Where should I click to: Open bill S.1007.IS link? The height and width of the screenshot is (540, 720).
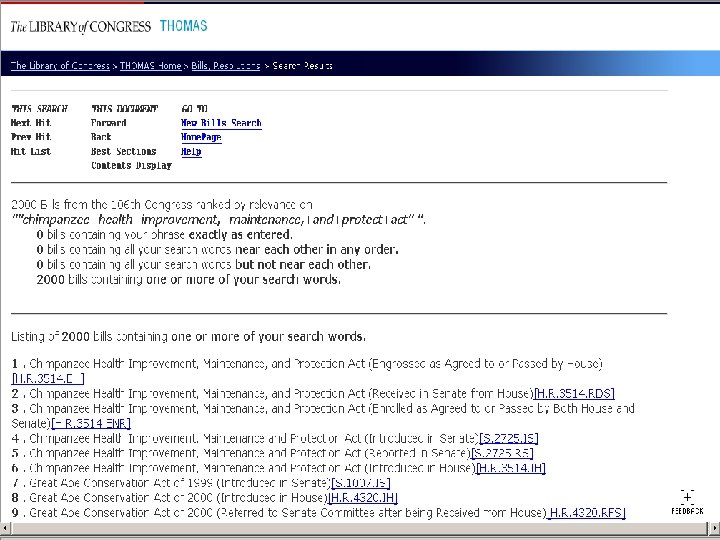(361, 483)
